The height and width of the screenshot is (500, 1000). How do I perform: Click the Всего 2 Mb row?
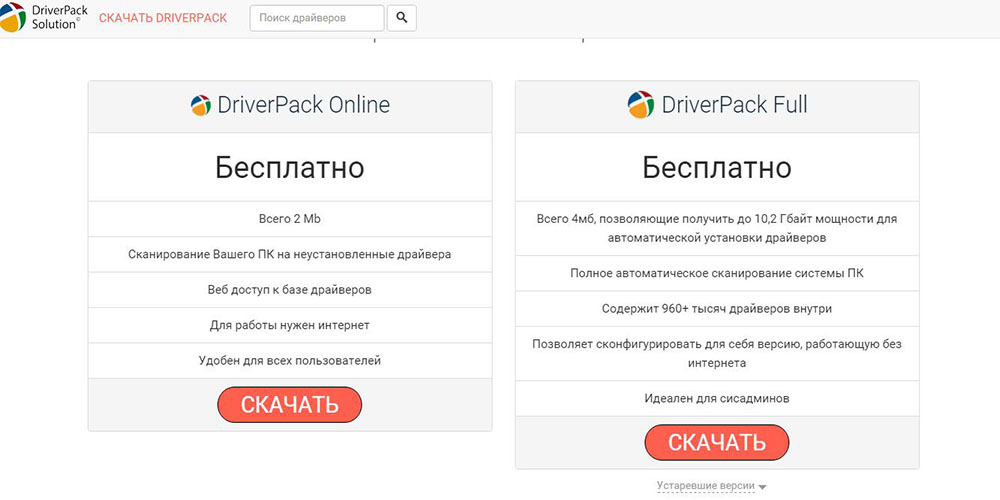(x=290, y=219)
